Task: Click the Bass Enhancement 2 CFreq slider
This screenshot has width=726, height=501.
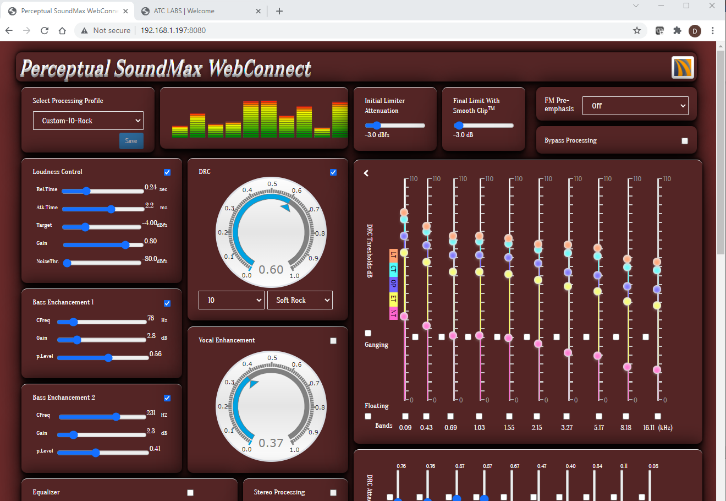Action: click(102, 417)
